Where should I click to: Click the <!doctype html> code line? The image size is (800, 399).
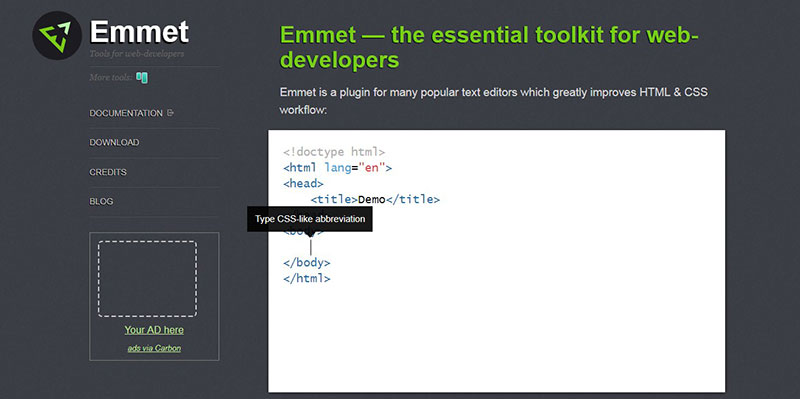pos(334,152)
